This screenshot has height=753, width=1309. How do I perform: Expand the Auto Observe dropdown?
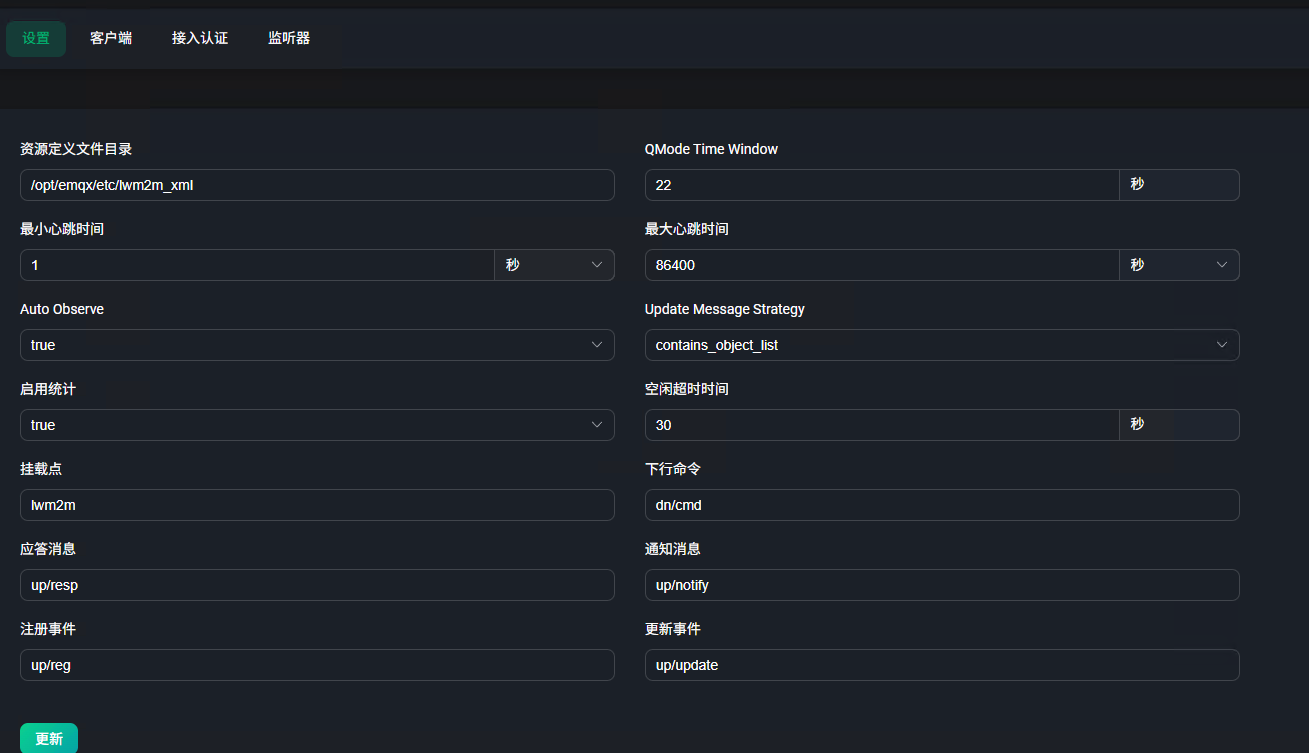click(x=317, y=345)
